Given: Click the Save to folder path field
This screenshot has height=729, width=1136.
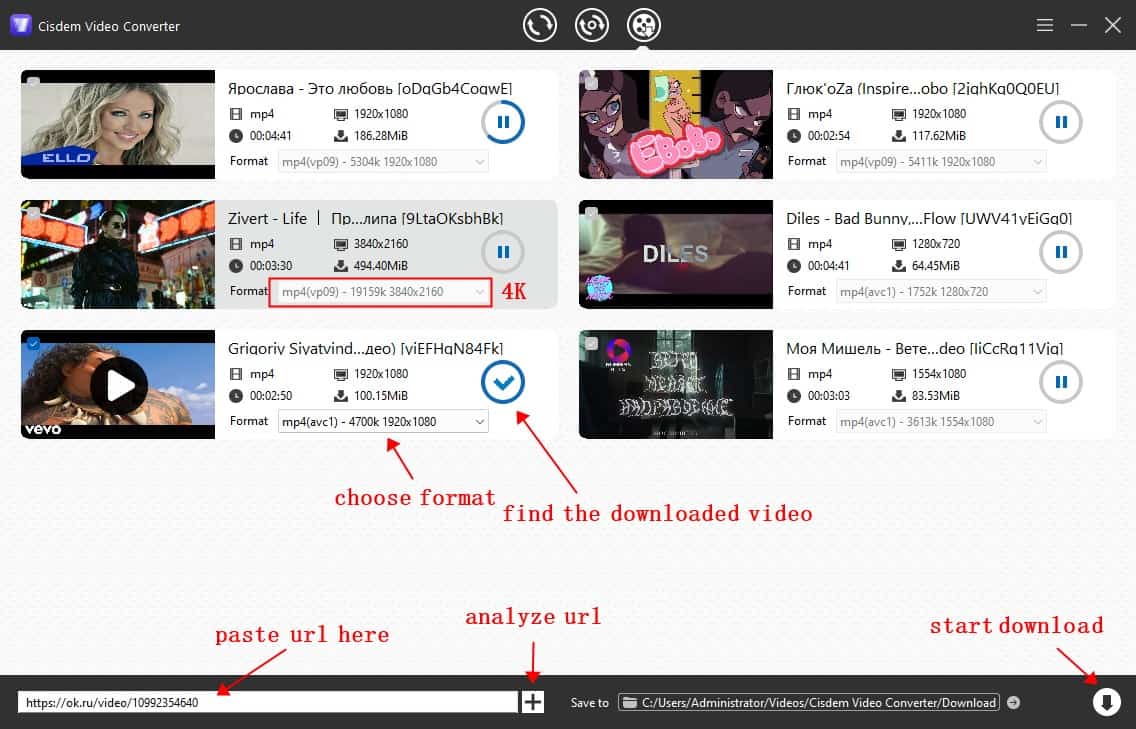Looking at the screenshot, I should [809, 702].
